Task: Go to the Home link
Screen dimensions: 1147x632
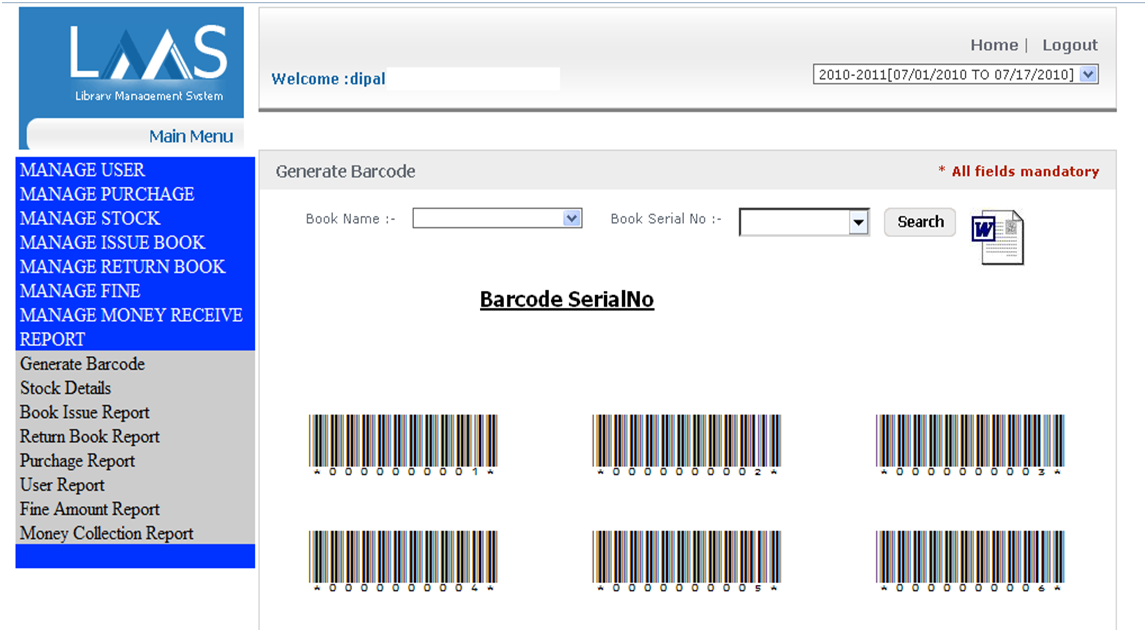Action: click(x=994, y=45)
